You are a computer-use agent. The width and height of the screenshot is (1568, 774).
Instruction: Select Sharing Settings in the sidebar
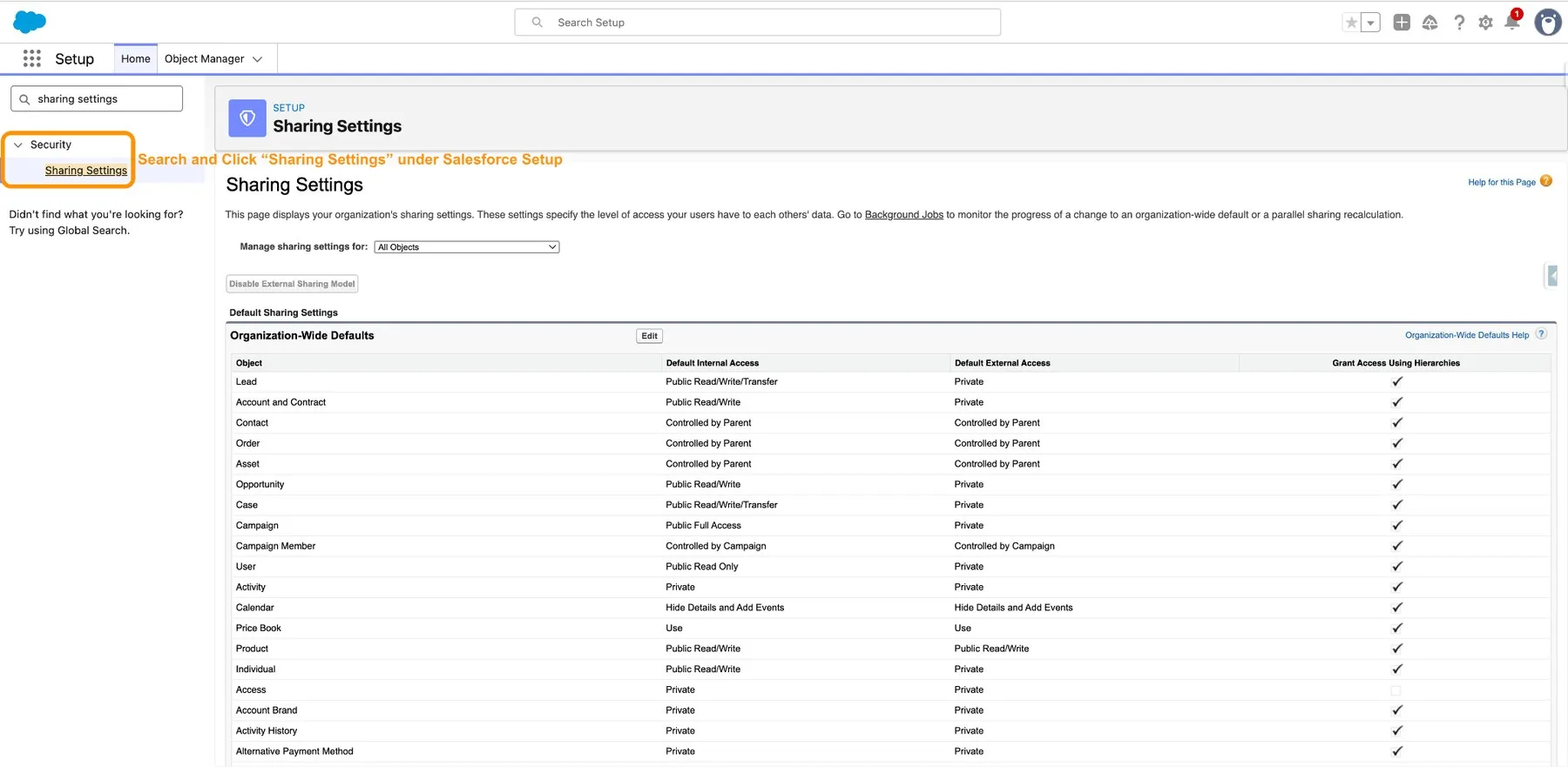coord(86,171)
